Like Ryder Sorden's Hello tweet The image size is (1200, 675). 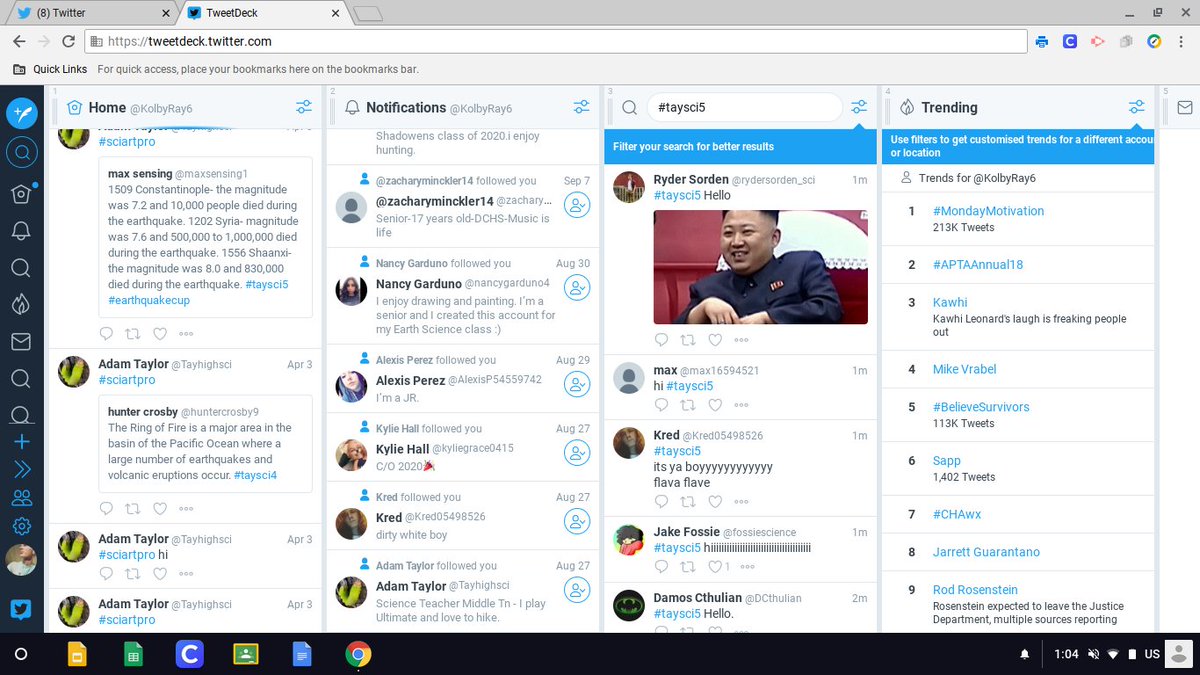tap(714, 340)
